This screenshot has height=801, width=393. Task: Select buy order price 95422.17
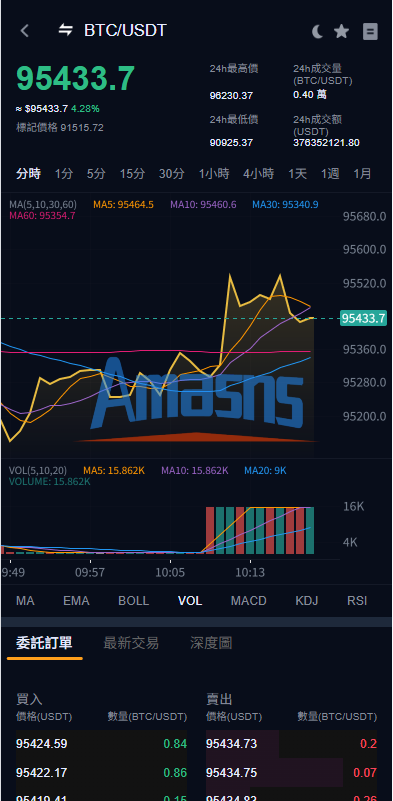pos(41,772)
